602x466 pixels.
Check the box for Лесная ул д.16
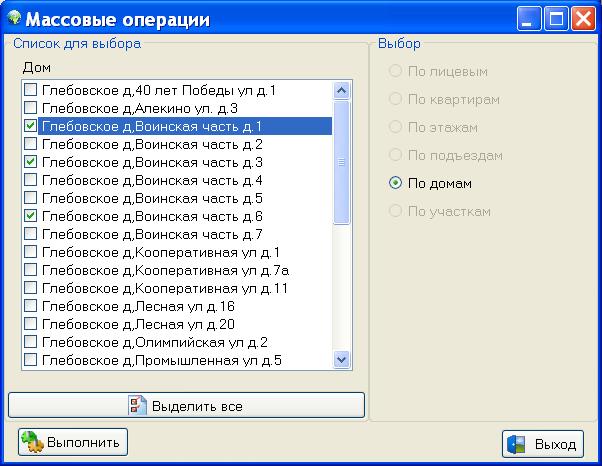pyautogui.click(x=30, y=306)
